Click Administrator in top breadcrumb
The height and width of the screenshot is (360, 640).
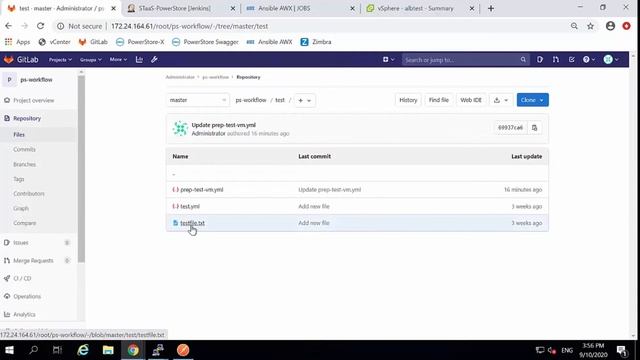point(180,77)
